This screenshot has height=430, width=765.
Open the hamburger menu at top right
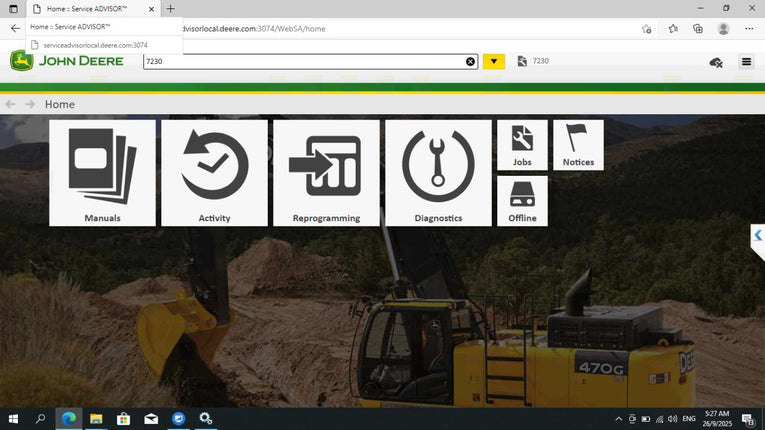click(746, 62)
